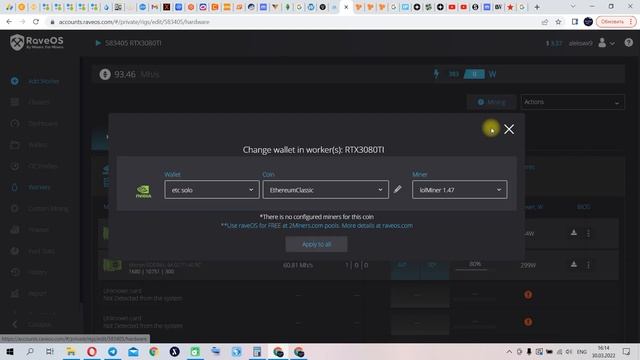Click the Ethereum coin icon beside 93.46

105,74
